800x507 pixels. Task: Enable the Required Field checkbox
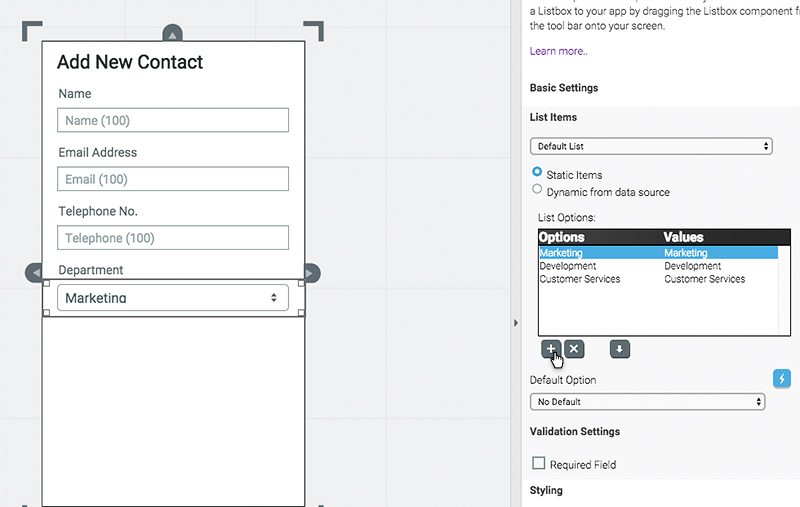coord(538,463)
